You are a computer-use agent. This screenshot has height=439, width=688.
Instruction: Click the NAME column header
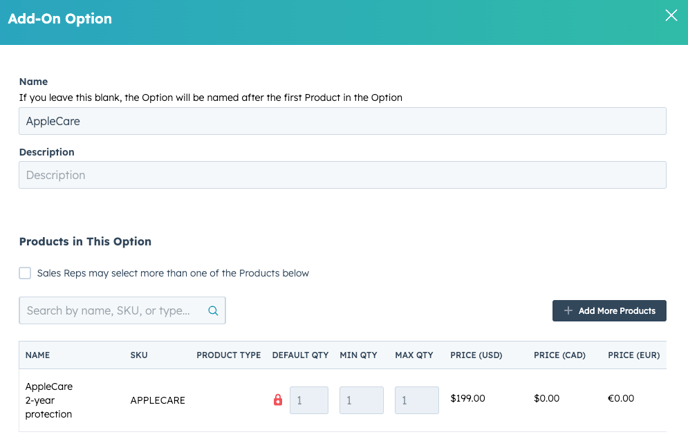click(38, 355)
